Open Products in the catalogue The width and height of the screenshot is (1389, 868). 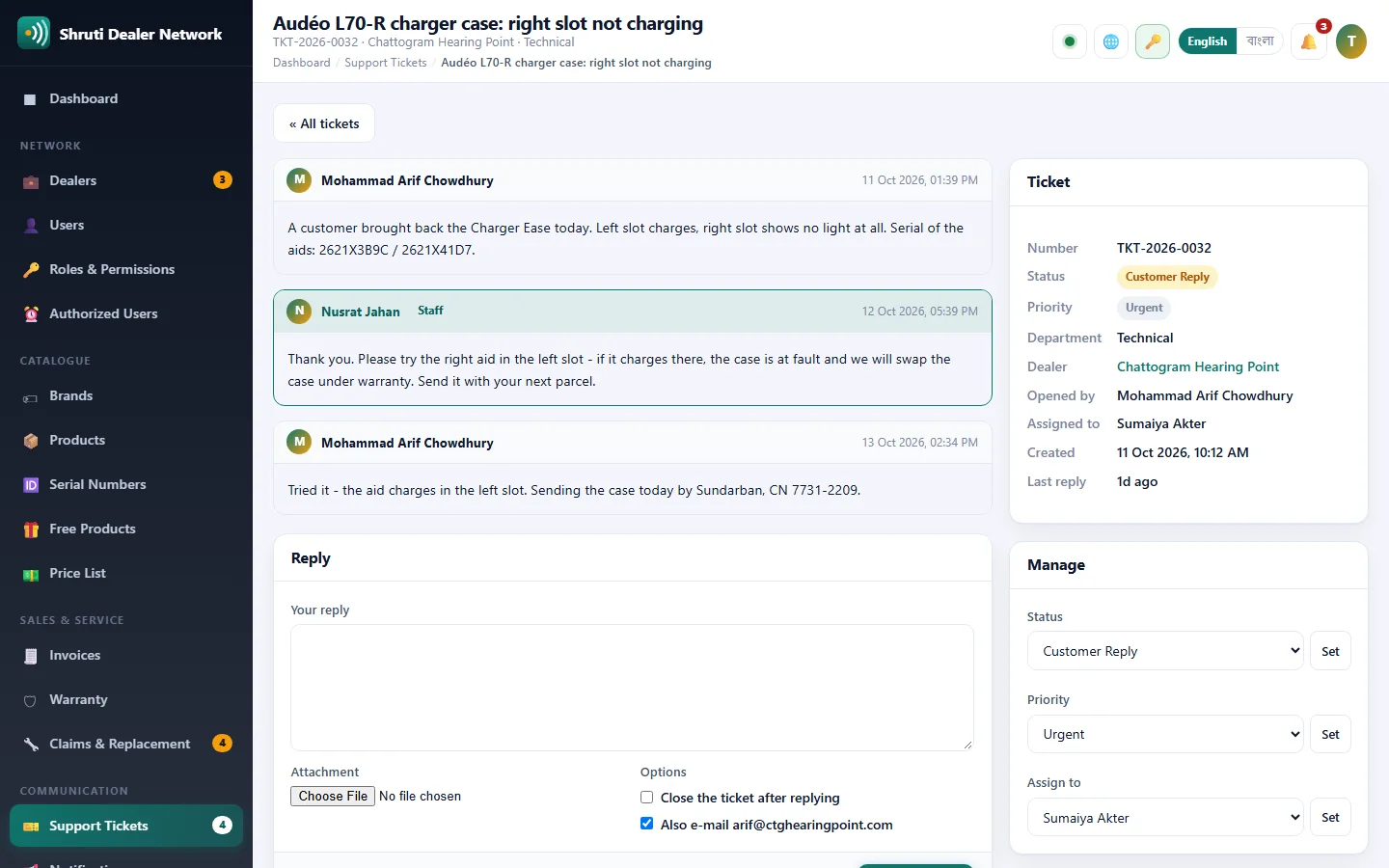126,440
